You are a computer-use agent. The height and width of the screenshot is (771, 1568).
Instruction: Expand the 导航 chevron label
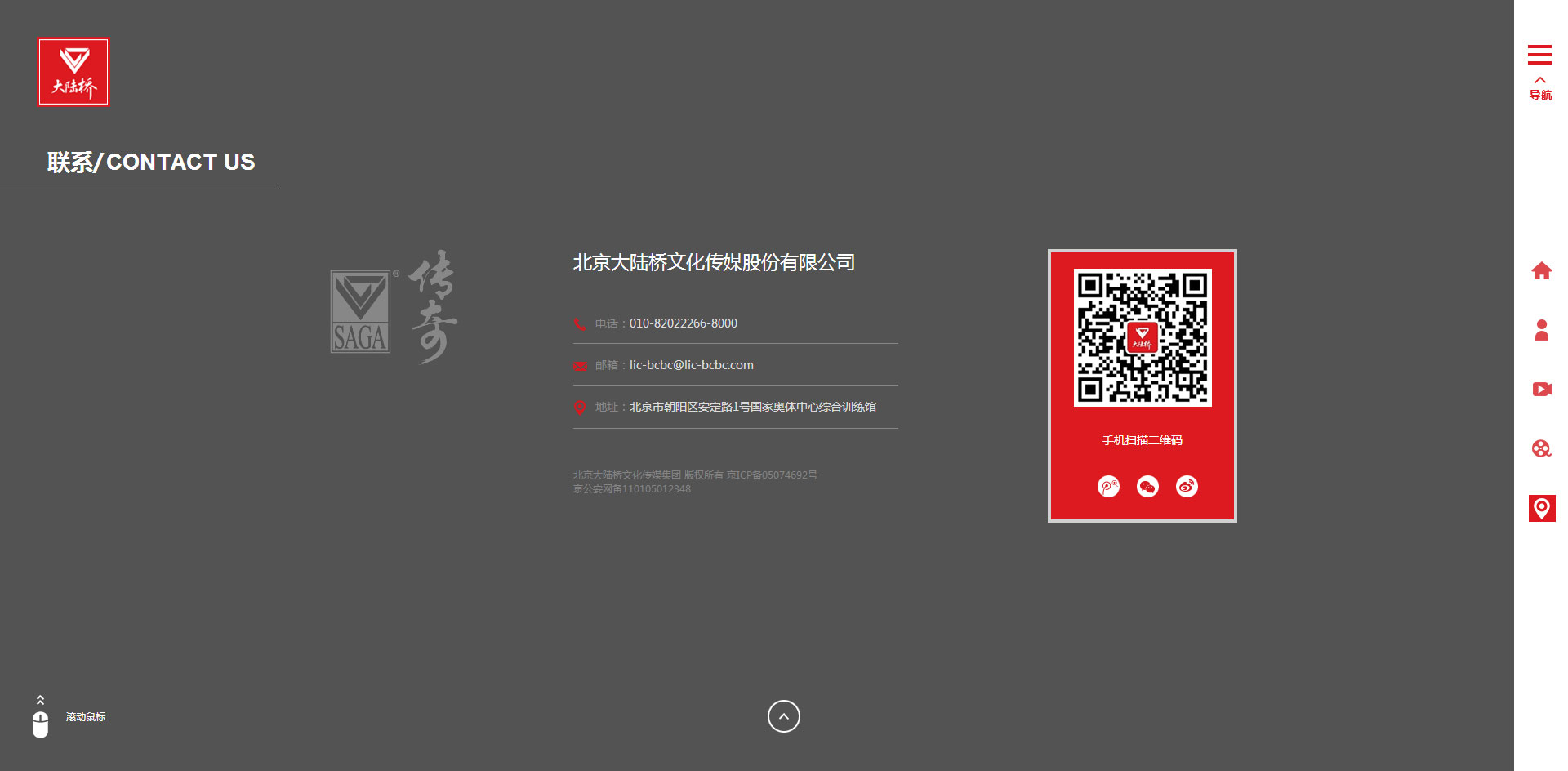coord(1540,89)
